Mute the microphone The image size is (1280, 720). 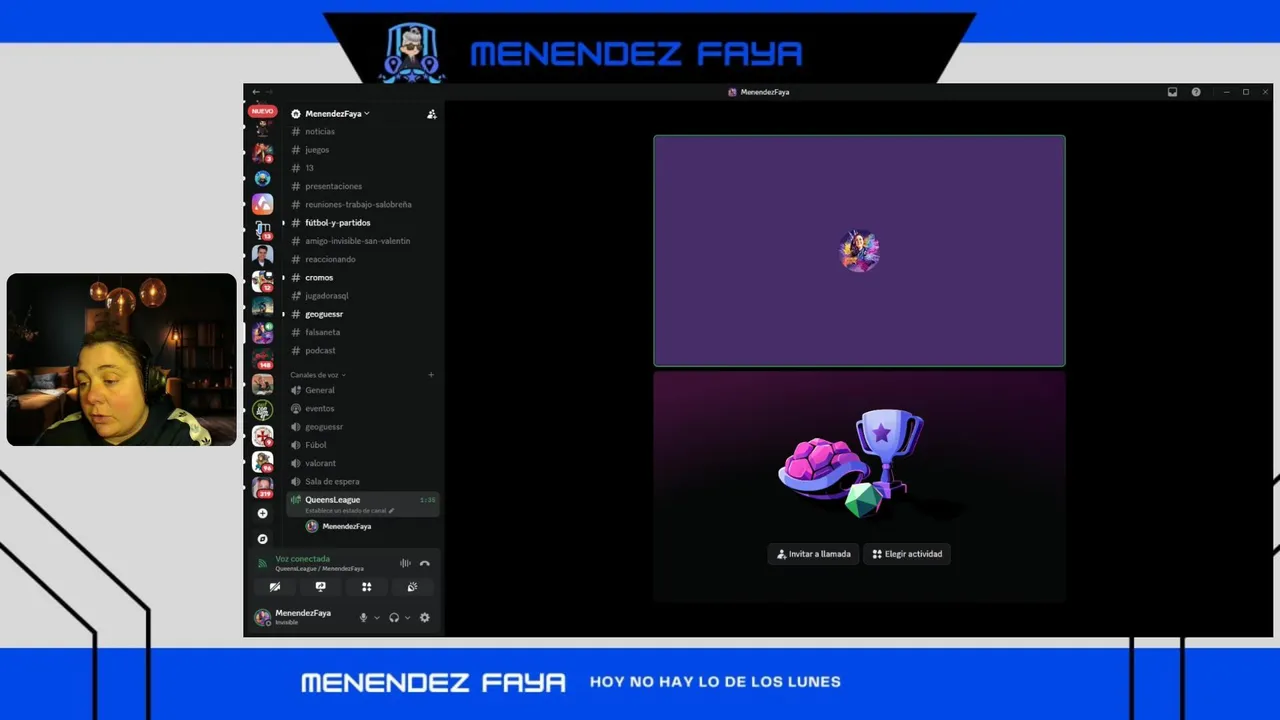coord(363,618)
